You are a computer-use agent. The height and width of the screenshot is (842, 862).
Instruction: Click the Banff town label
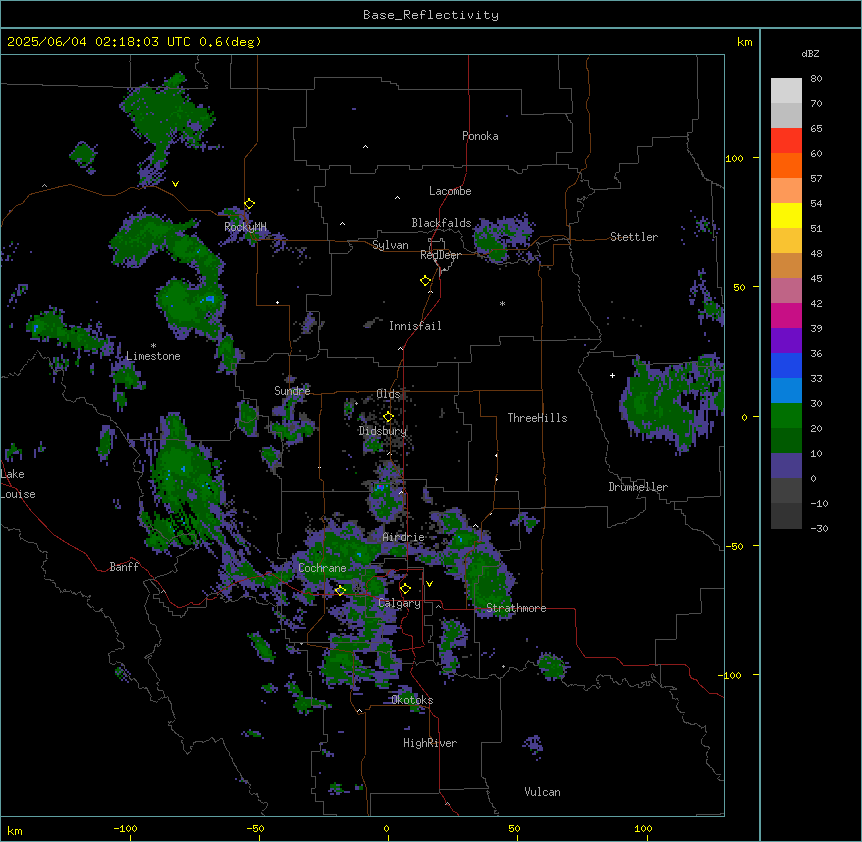[x=124, y=567]
